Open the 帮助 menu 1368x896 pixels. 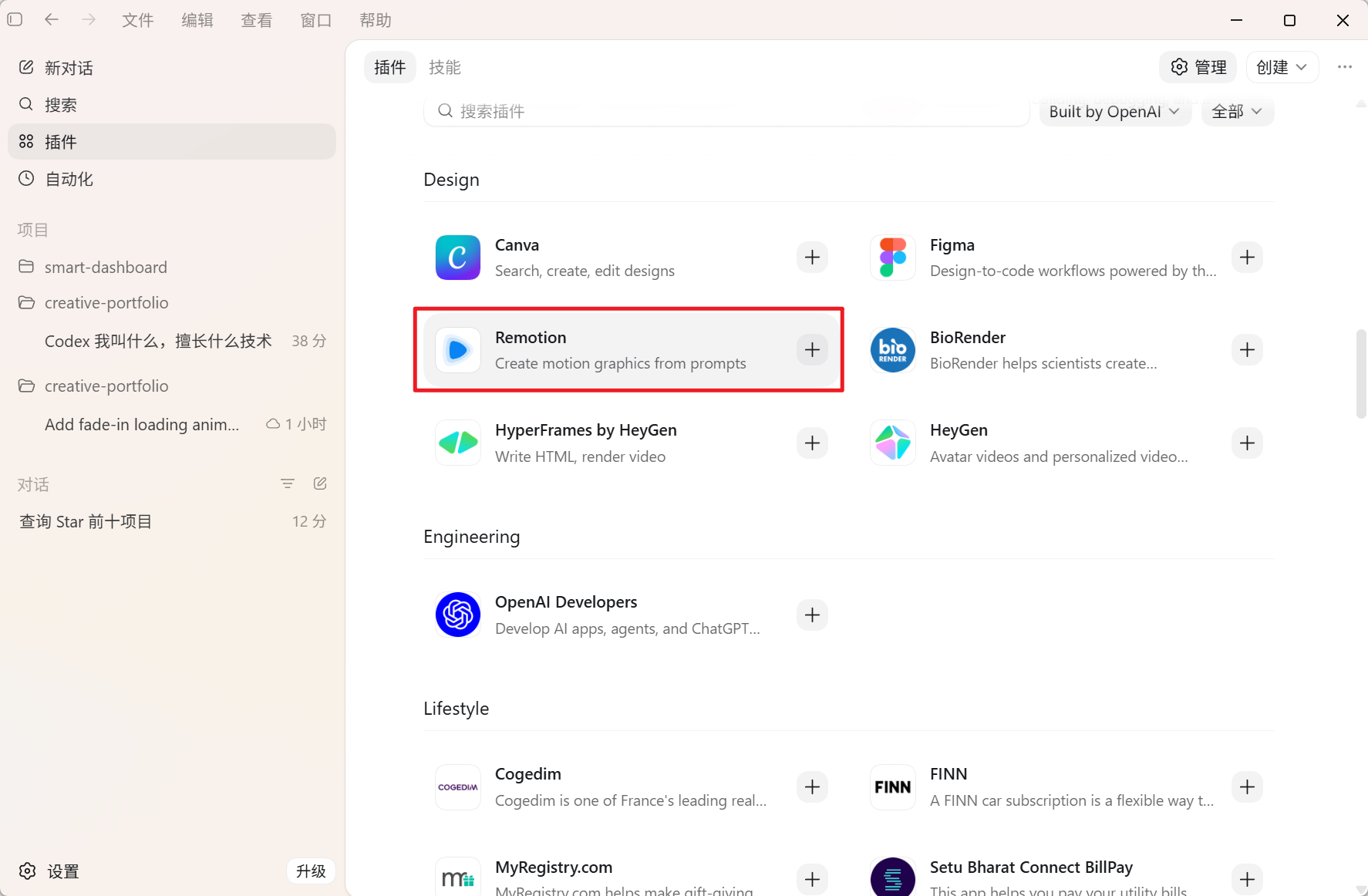376,20
